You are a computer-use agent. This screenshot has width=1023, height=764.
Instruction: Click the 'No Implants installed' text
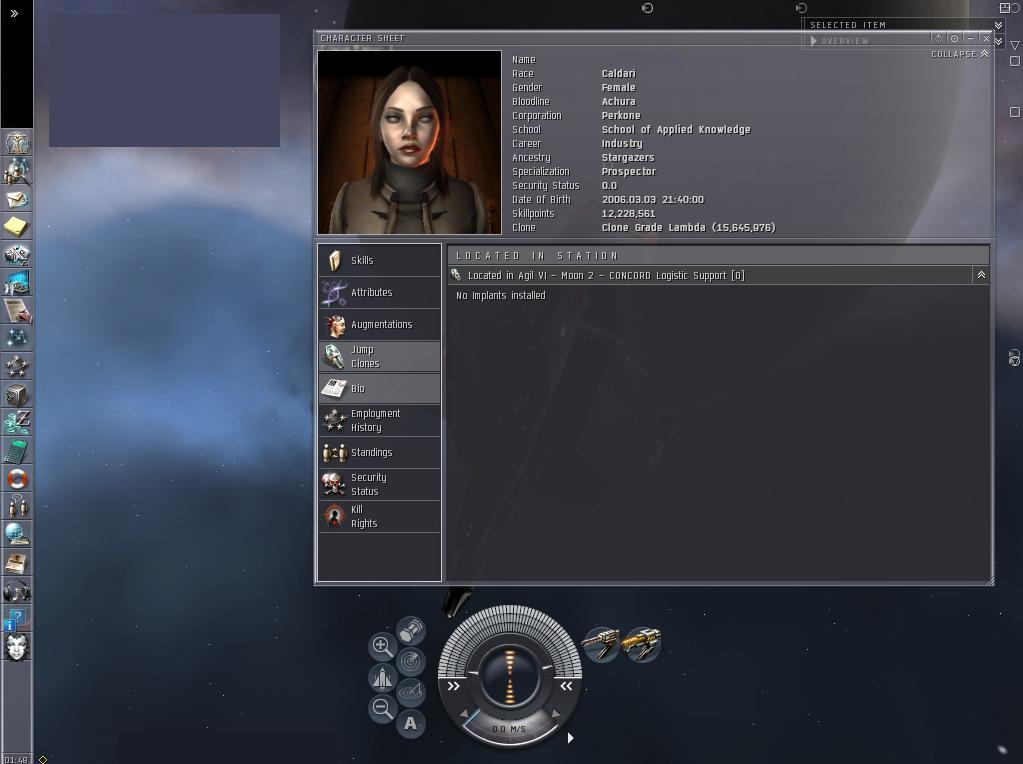(500, 296)
